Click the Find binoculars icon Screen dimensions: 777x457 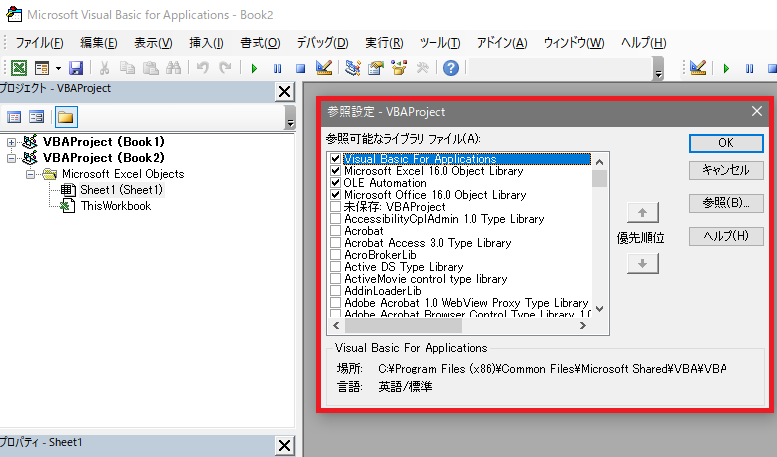pyautogui.click(x=173, y=68)
